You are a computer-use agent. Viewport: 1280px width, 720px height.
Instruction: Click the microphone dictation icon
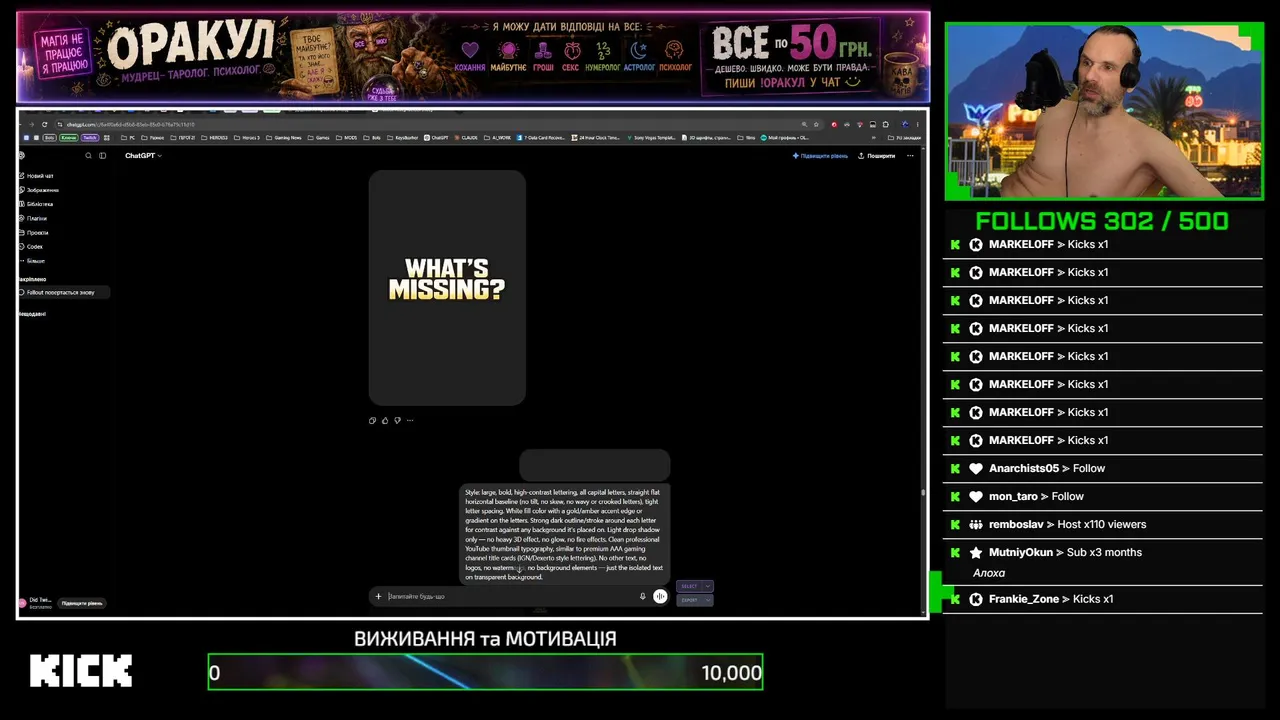643,596
